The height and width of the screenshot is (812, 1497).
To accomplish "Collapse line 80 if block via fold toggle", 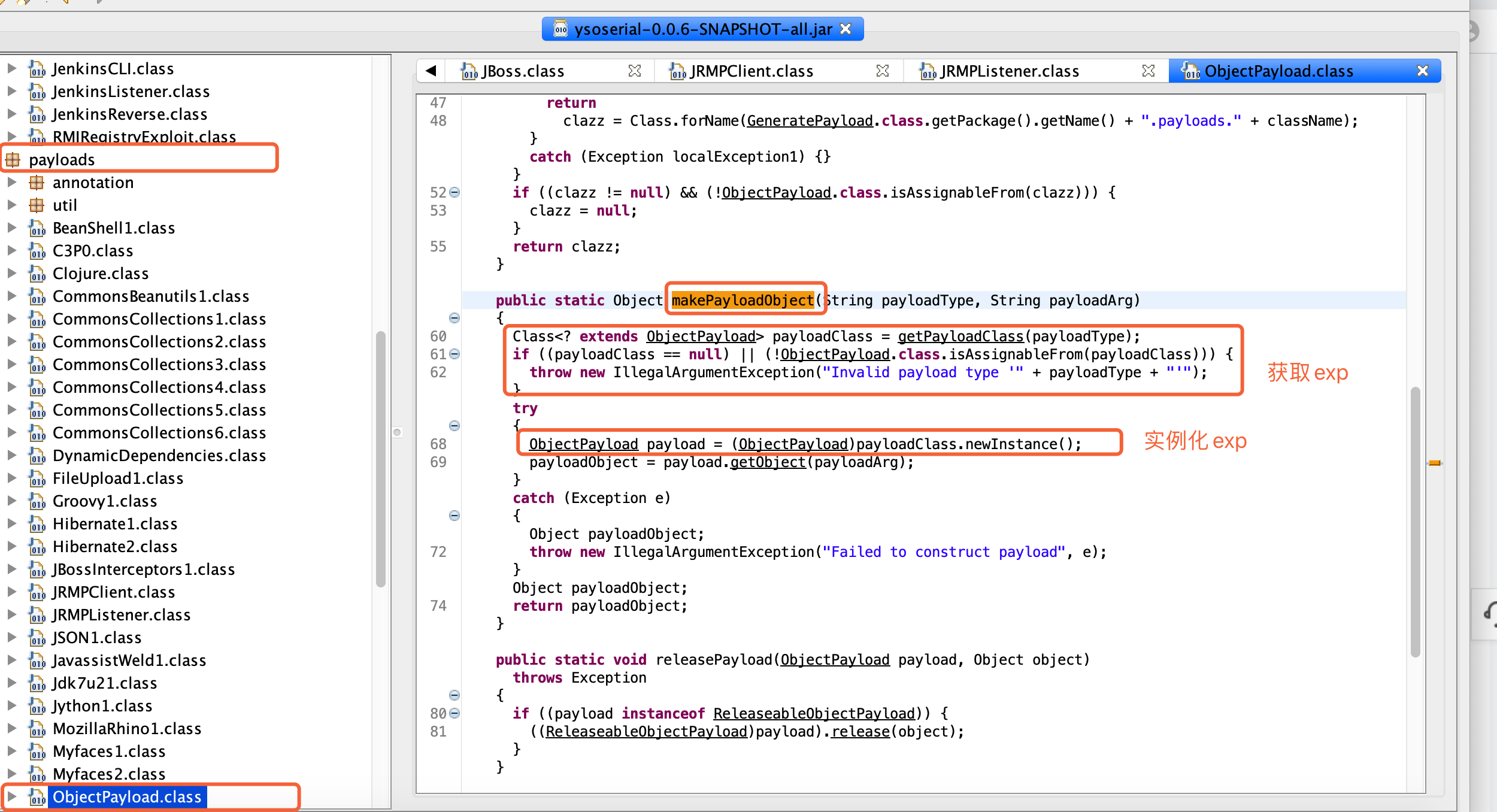I will point(455,713).
